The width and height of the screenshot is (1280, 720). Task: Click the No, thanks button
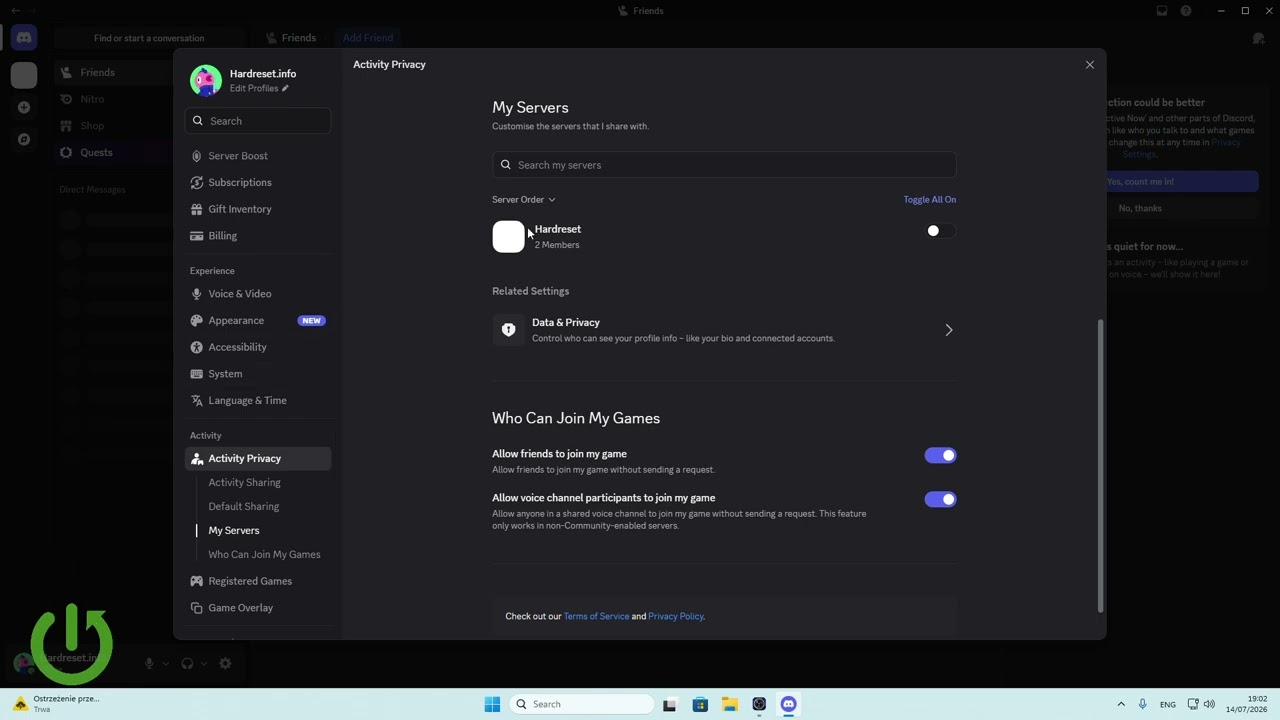click(1182, 208)
